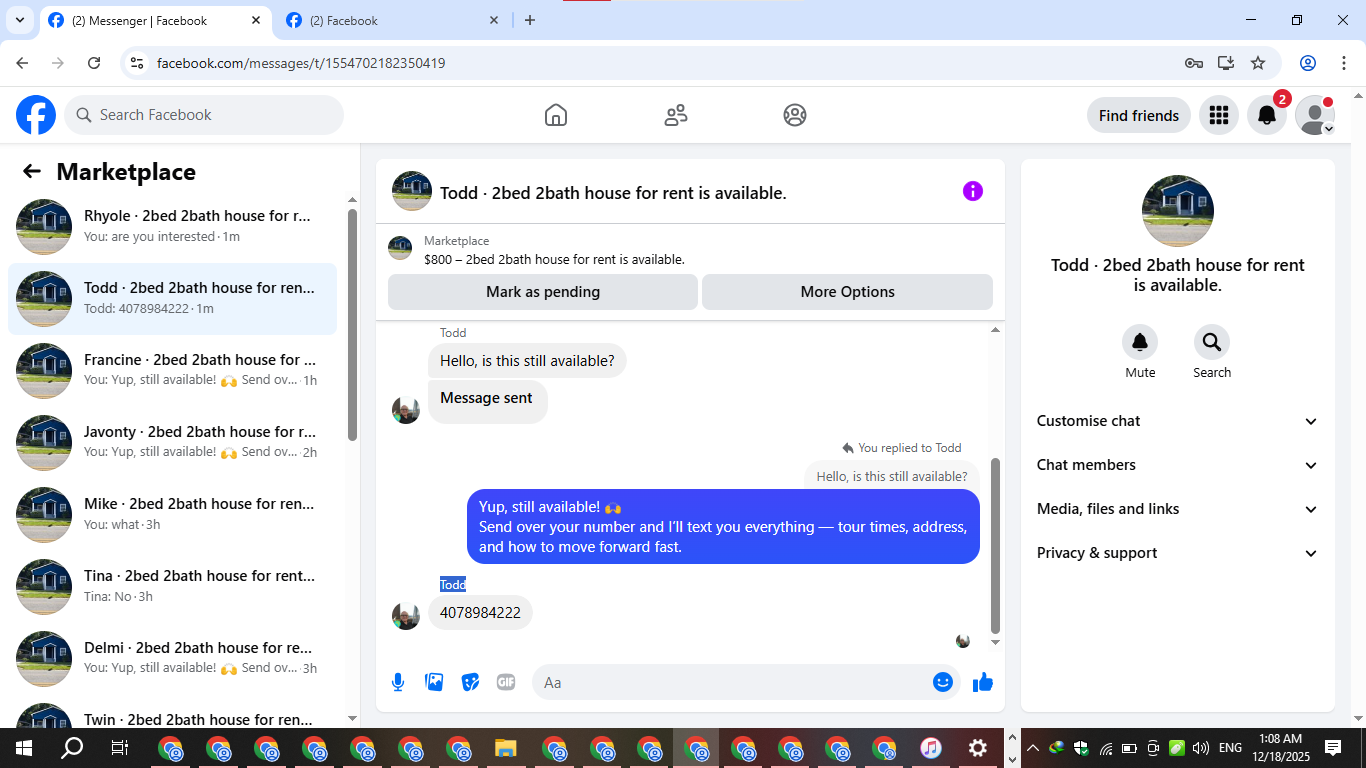Open the Windows Start menu
Screen dimensions: 1366x768
(x=24, y=748)
